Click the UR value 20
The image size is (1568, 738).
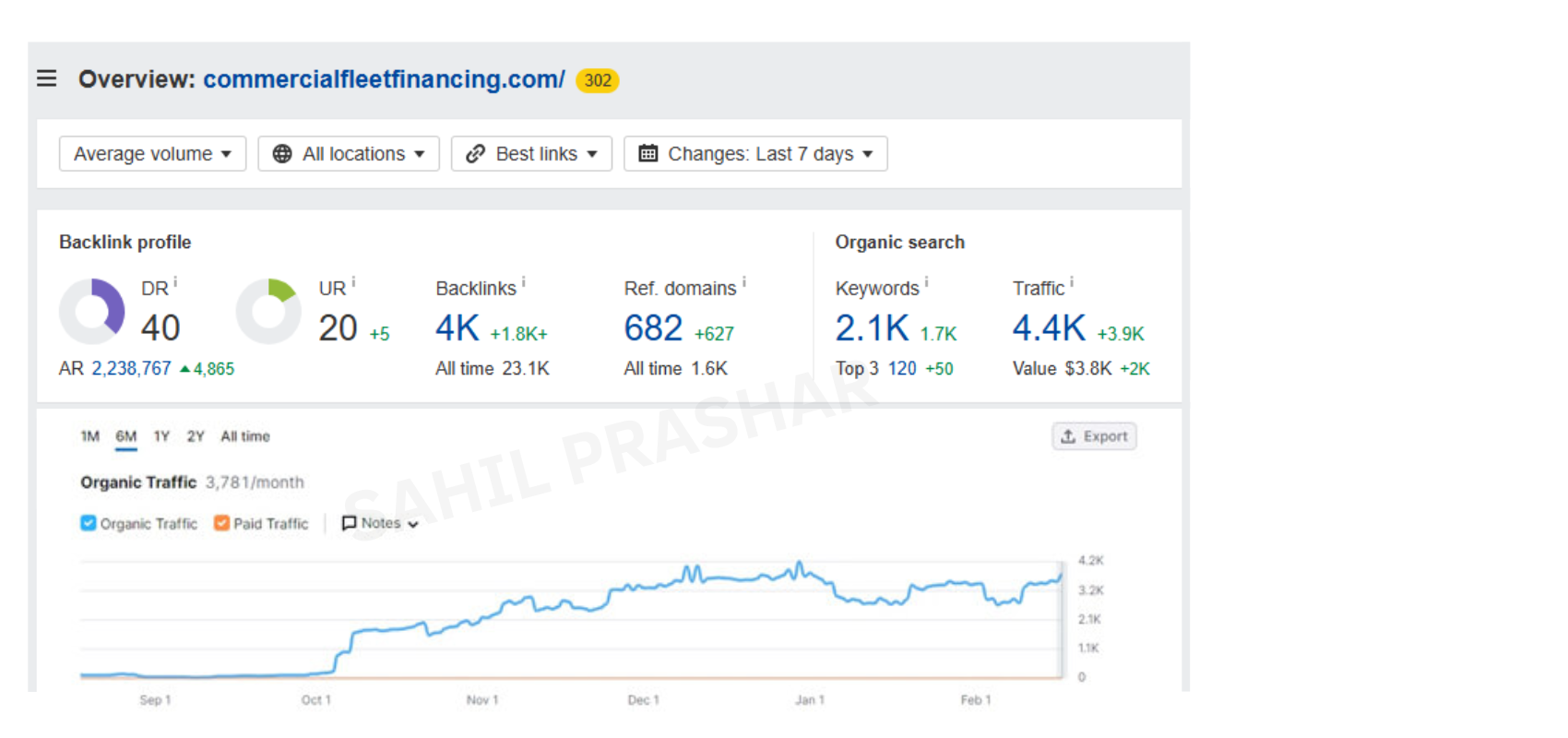click(x=338, y=327)
